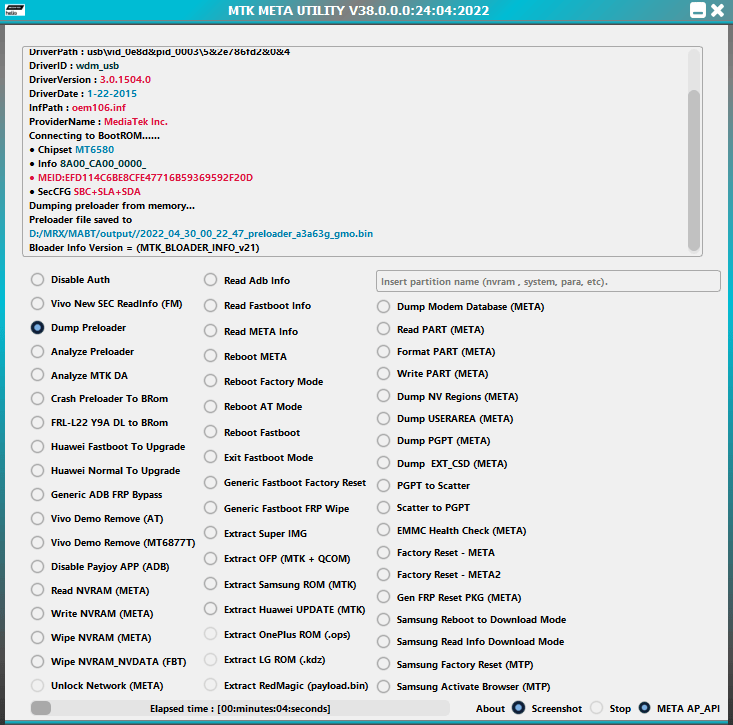Choose the PGPT to Scatter option

[x=384, y=486]
